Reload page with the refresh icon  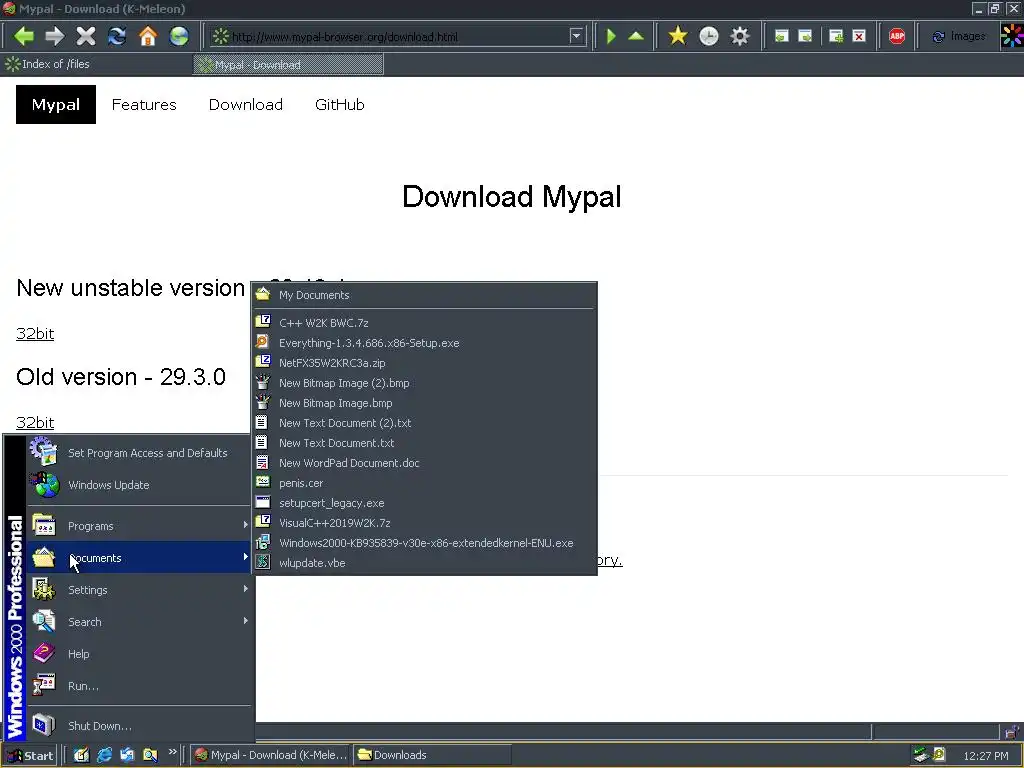coord(117,36)
